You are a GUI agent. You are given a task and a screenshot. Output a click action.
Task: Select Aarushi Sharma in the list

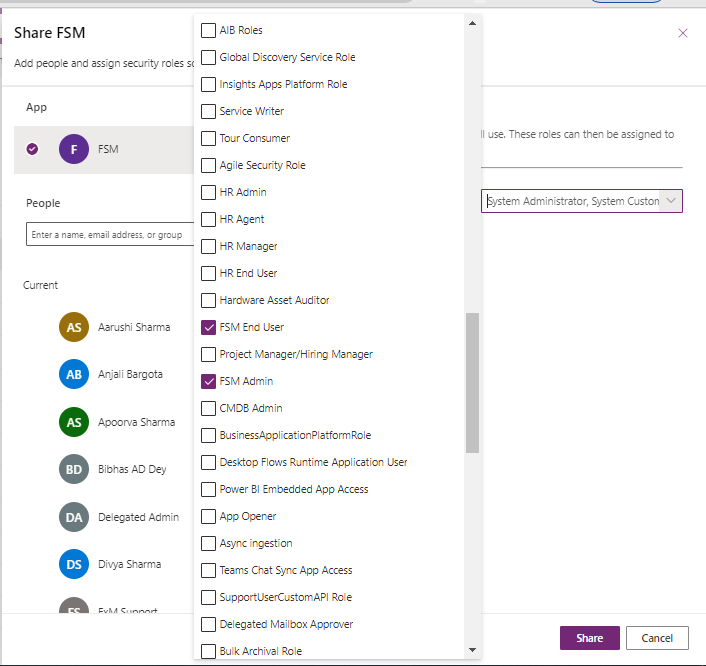point(134,327)
